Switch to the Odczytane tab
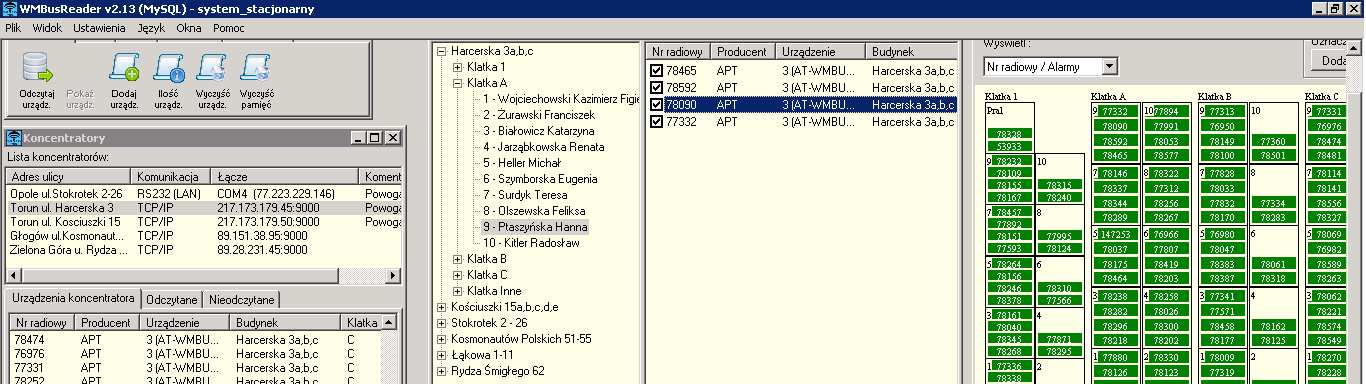 [x=172, y=300]
